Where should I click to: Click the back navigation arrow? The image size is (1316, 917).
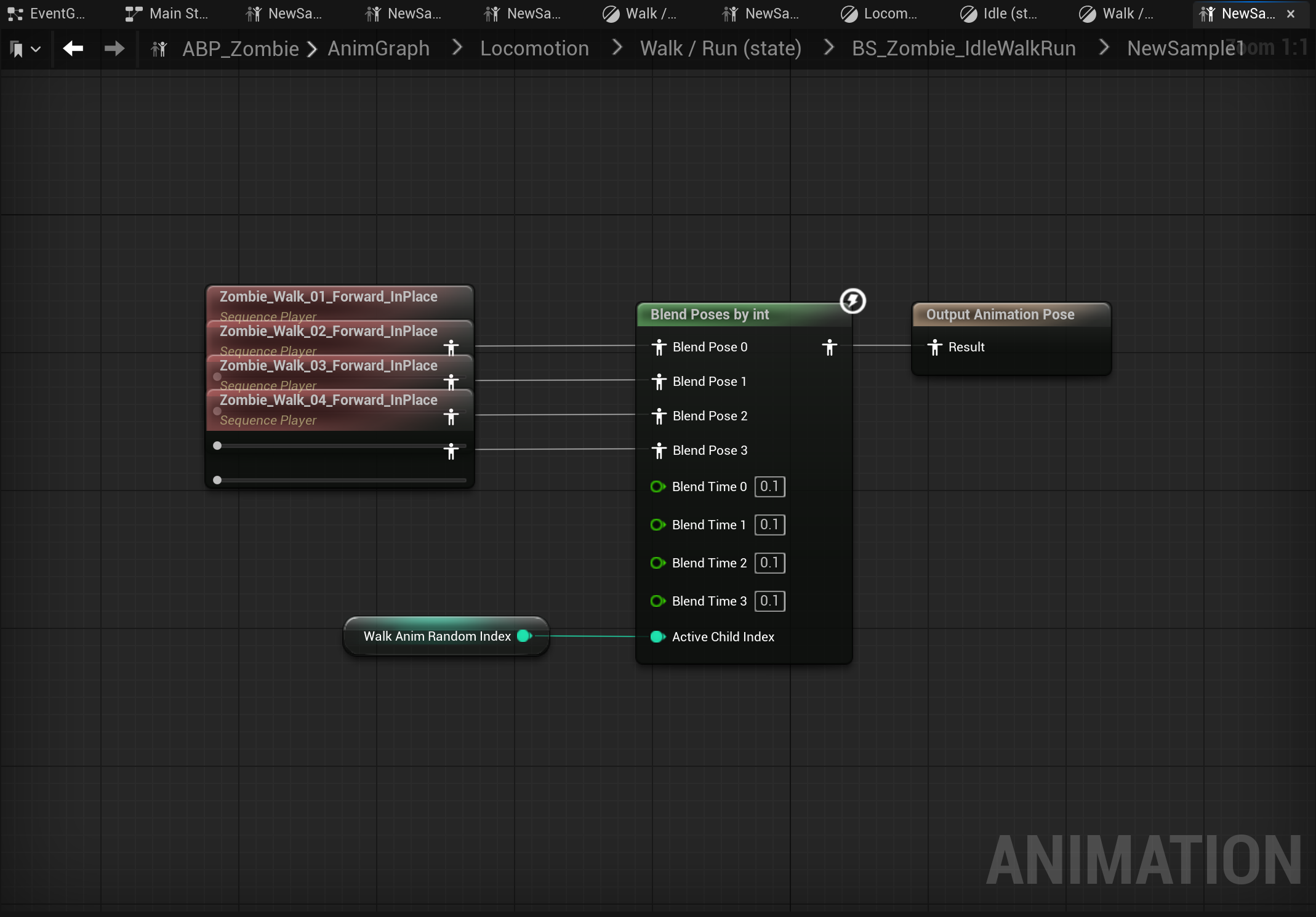(73, 48)
